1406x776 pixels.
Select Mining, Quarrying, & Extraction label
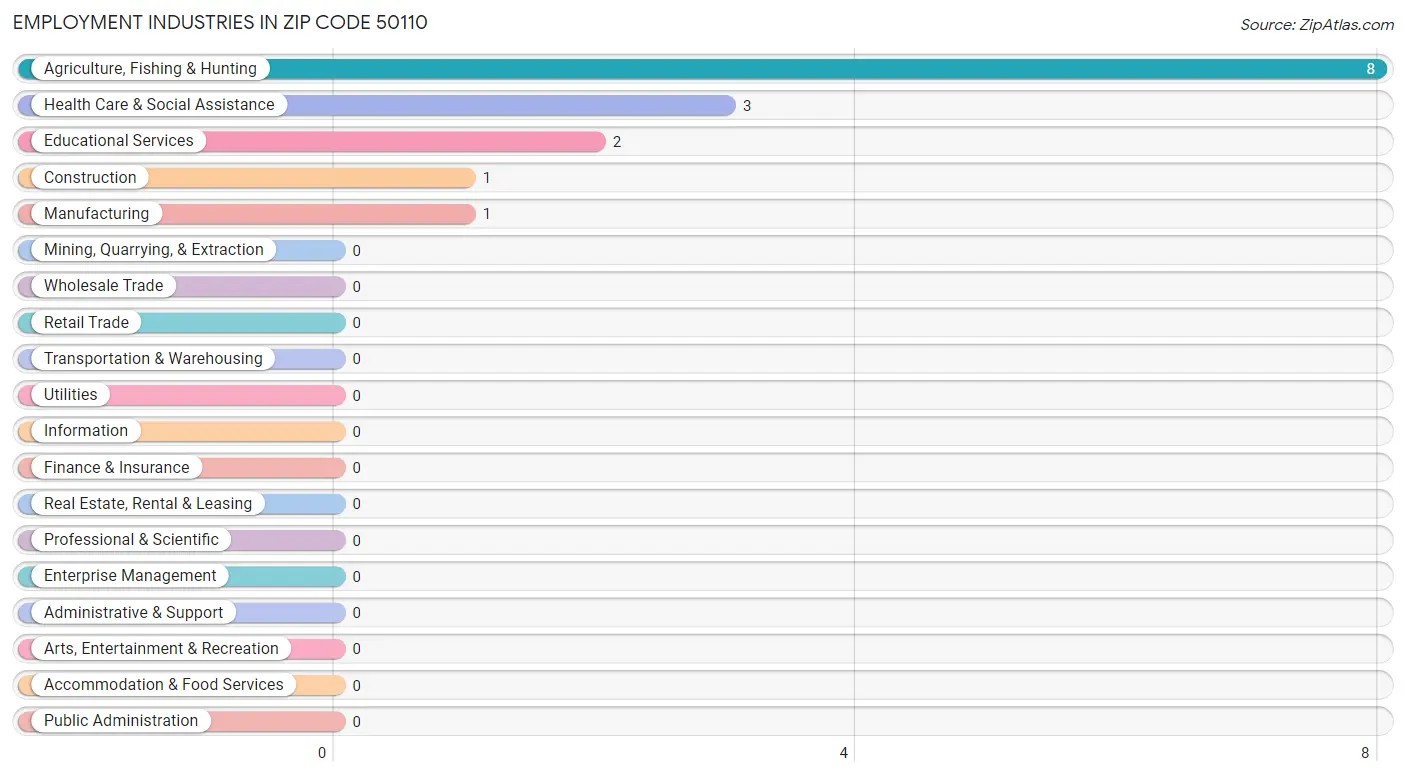pyautogui.click(x=154, y=250)
